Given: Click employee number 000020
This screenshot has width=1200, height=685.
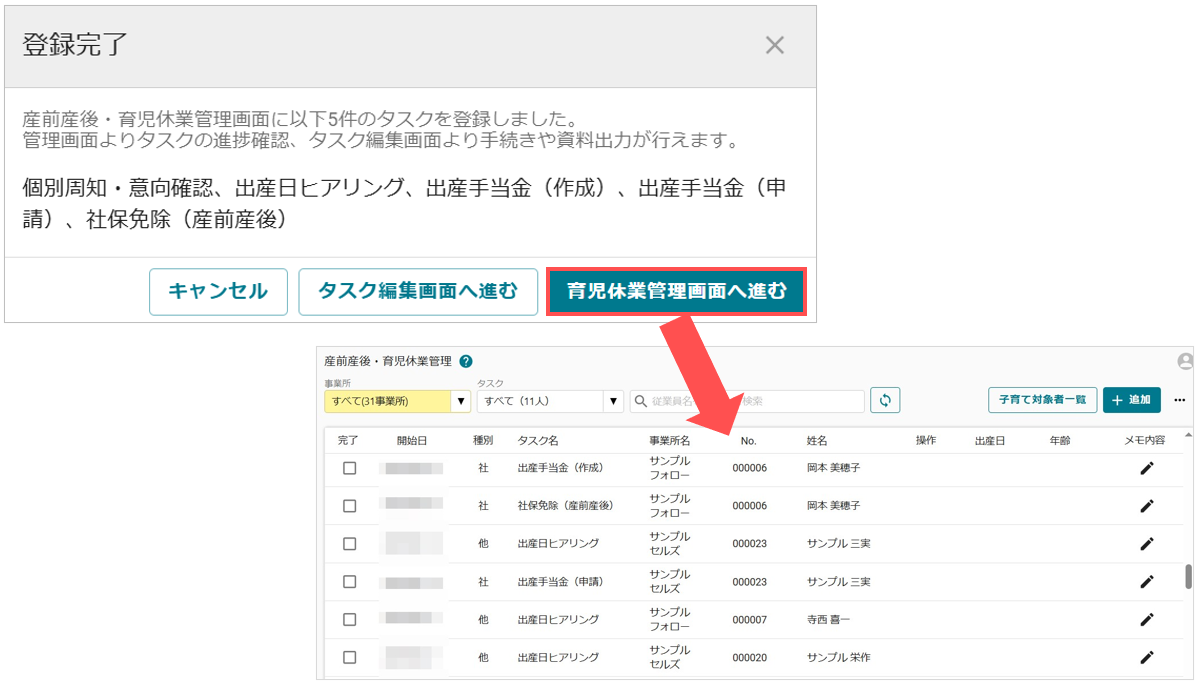Looking at the screenshot, I should pyautogui.click(x=749, y=658).
